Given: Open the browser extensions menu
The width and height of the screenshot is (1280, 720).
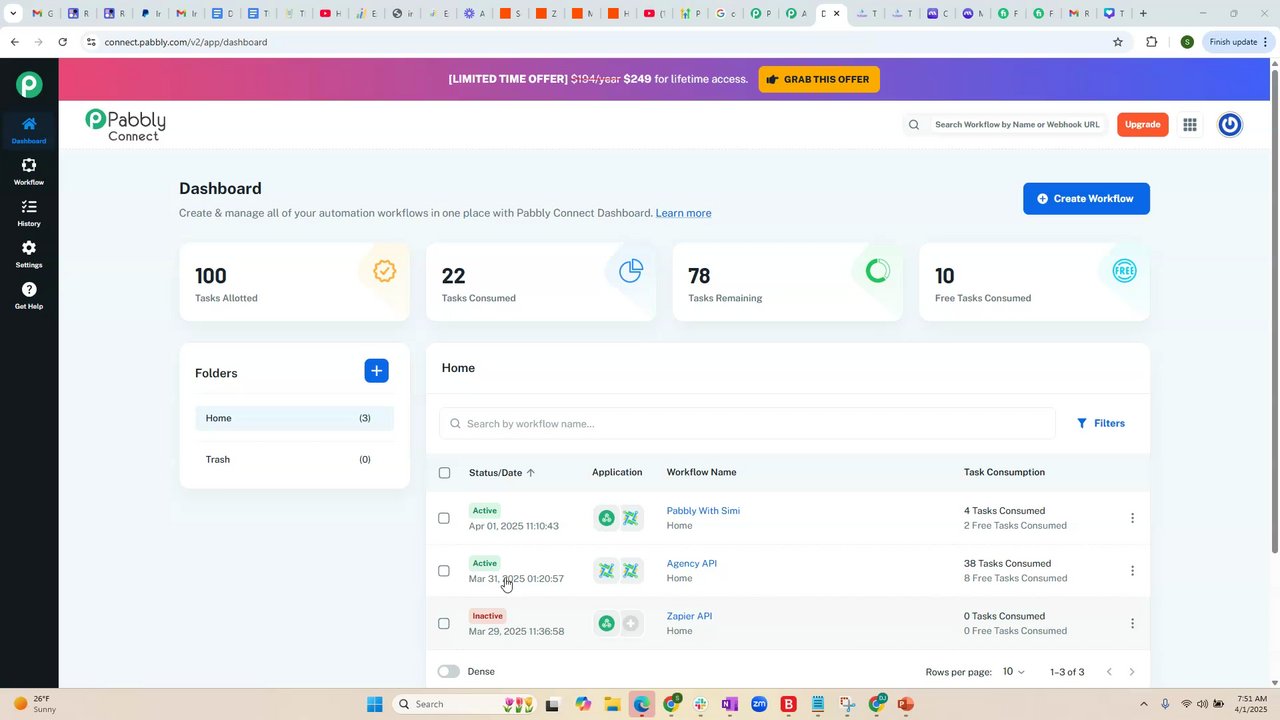Looking at the screenshot, I should point(1152,42).
